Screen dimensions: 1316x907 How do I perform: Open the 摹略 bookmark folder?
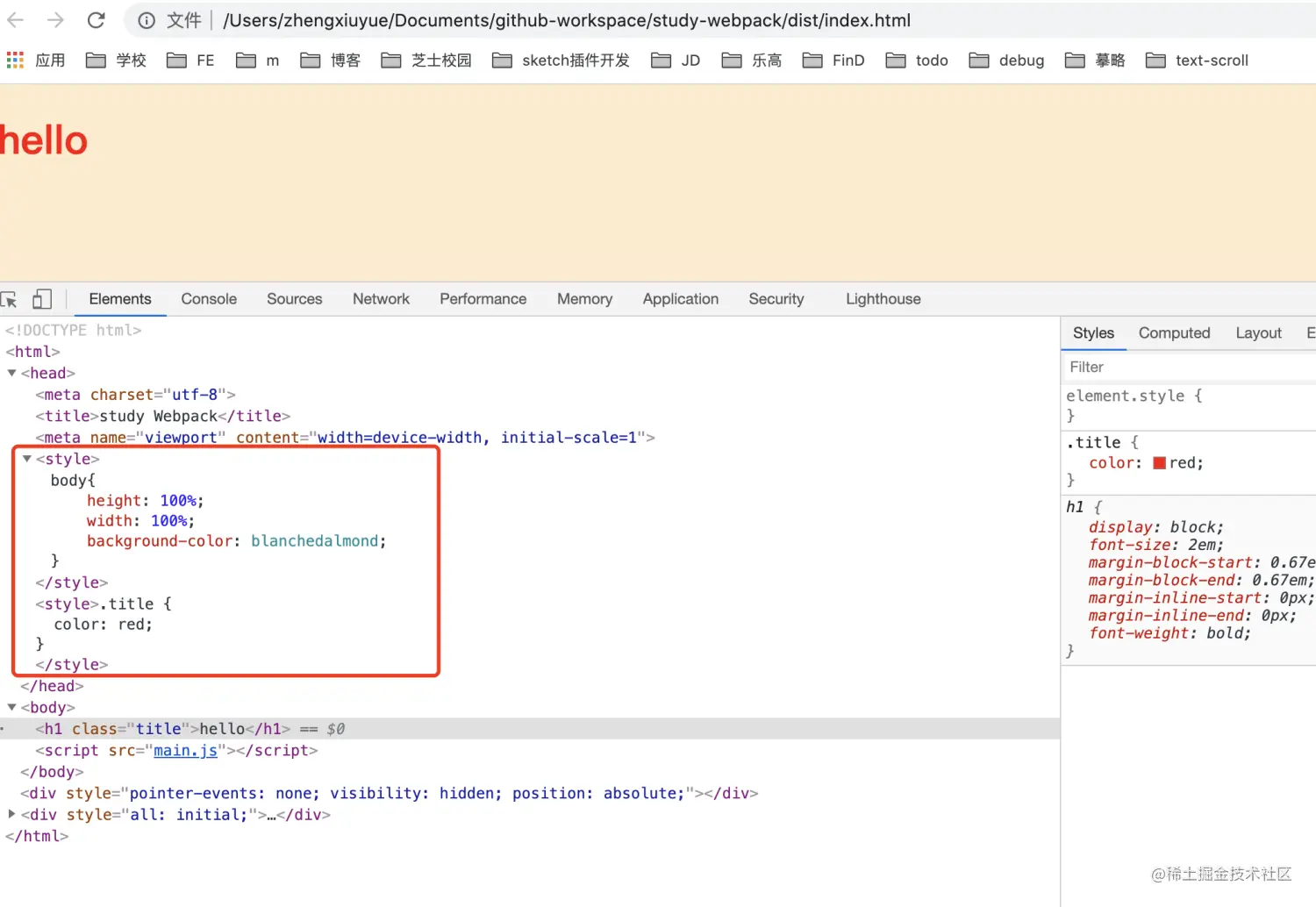coord(1095,60)
